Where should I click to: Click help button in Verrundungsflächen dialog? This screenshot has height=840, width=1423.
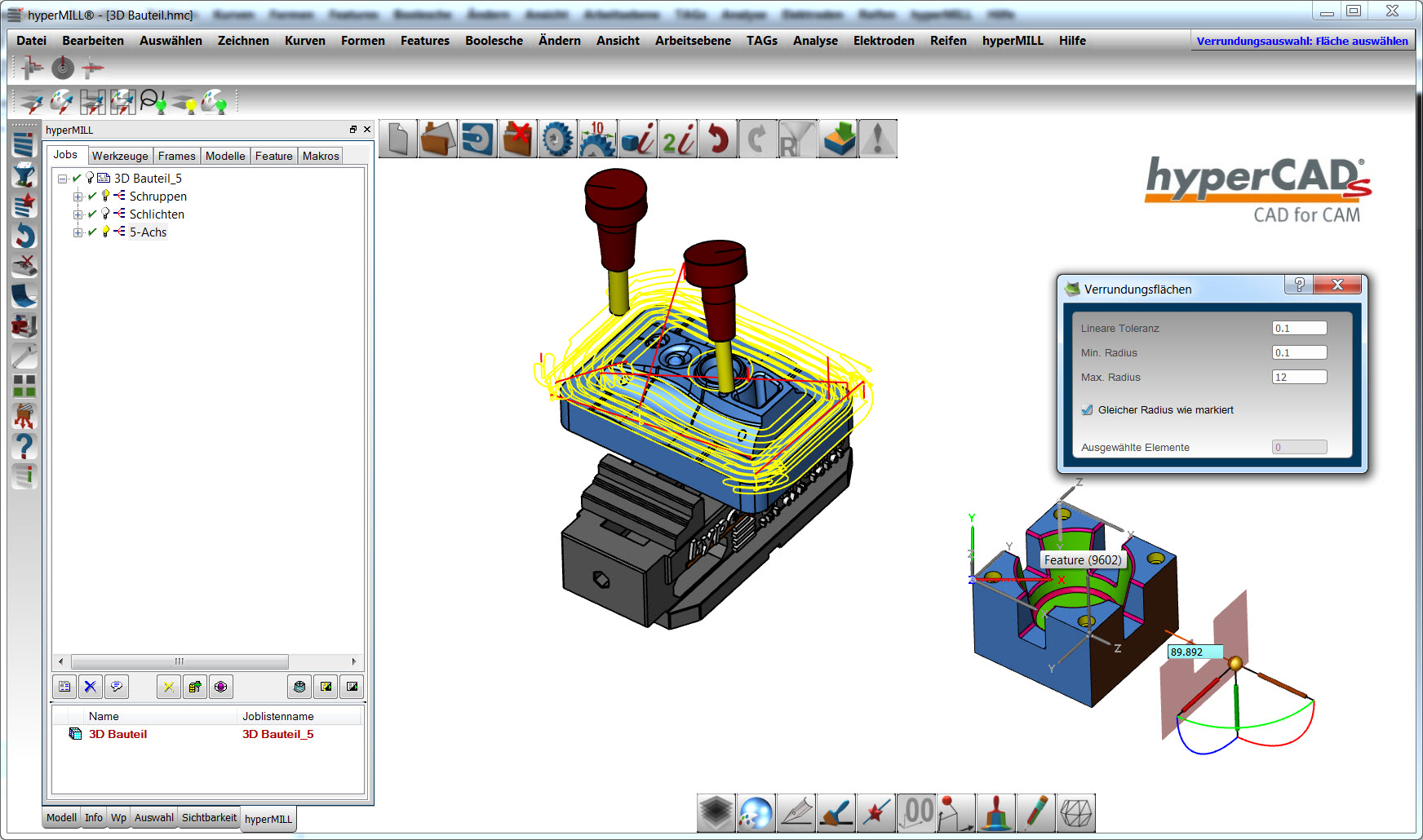(x=1299, y=285)
